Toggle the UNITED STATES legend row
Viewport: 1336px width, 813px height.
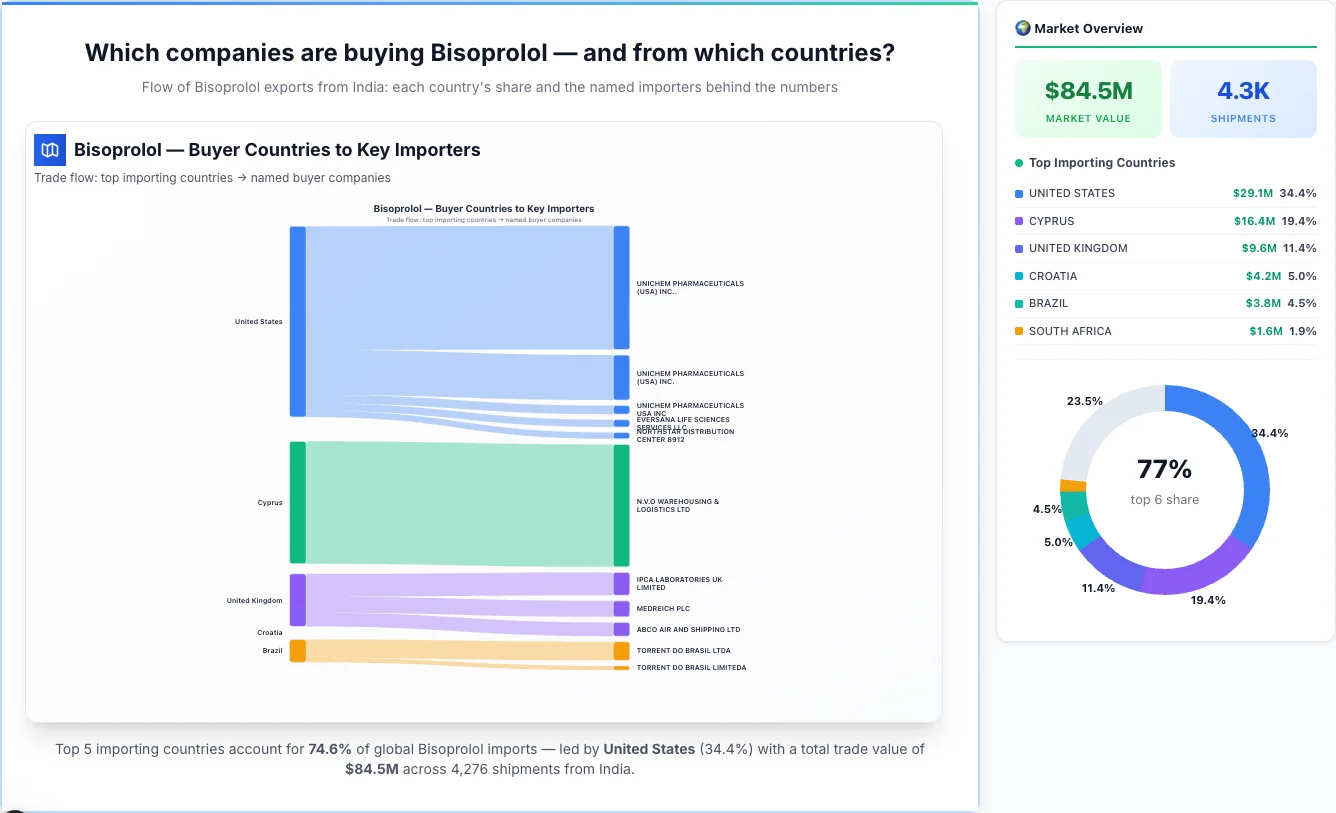click(1165, 193)
